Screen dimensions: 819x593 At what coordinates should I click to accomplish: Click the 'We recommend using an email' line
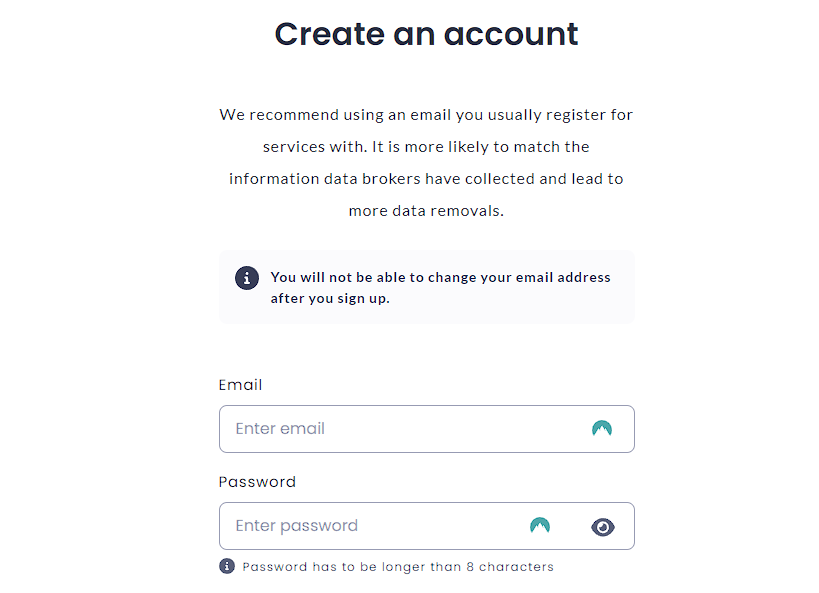(426, 115)
